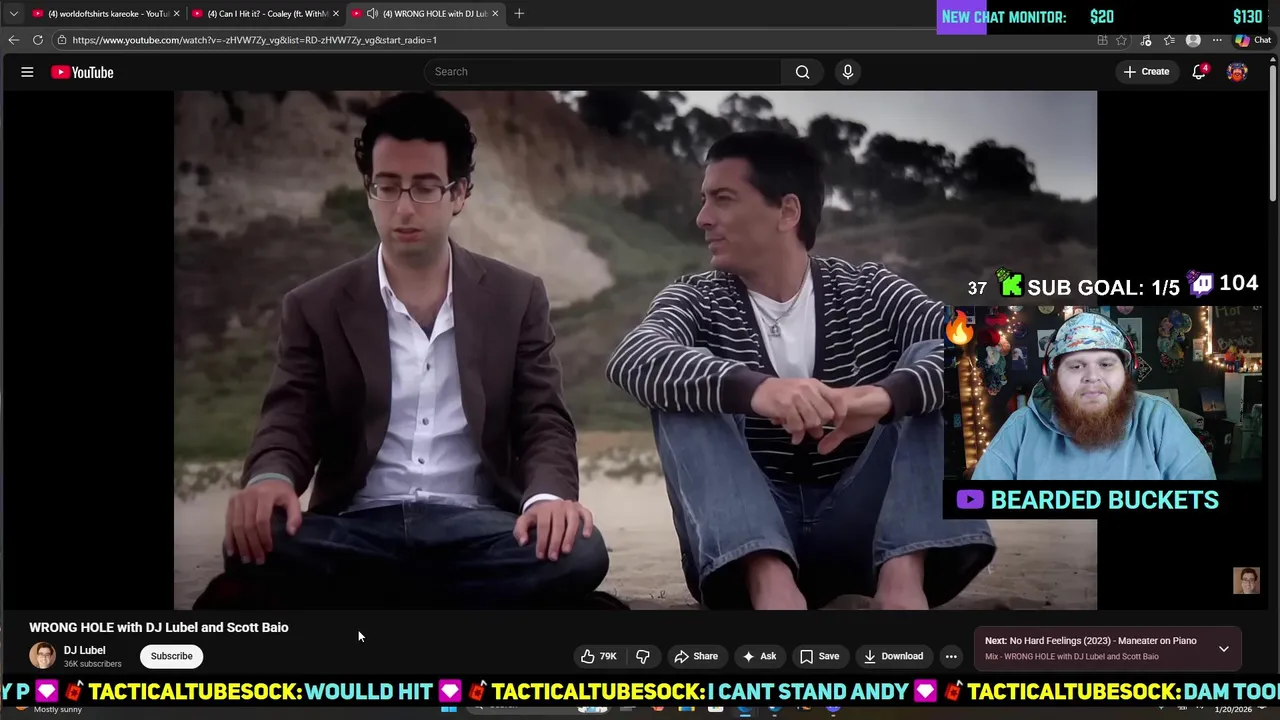Subscribe to DJ Lubel channel
1280x720 pixels.
[x=172, y=656]
